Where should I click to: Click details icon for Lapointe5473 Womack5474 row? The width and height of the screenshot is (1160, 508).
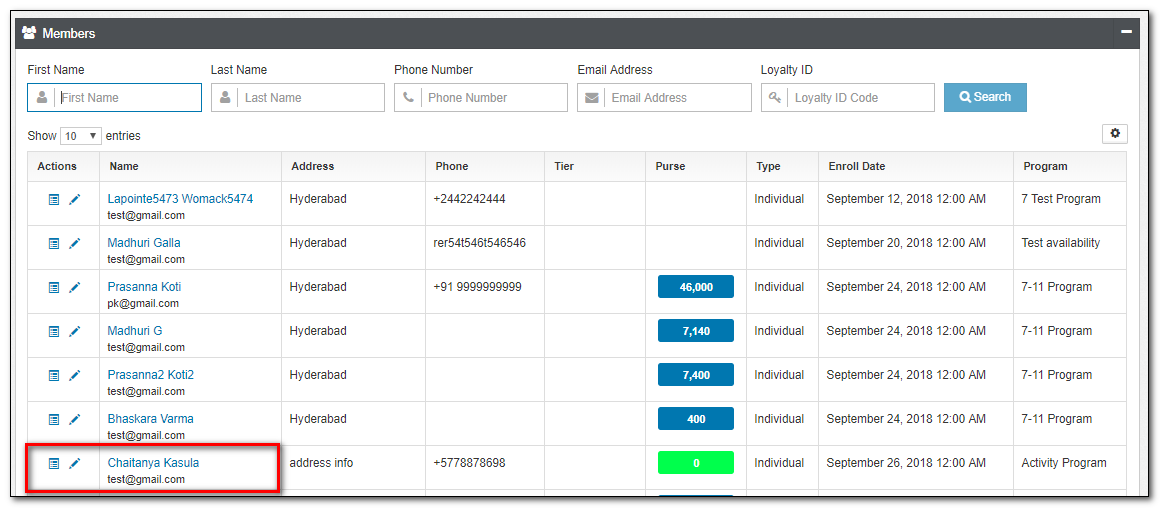(x=54, y=200)
